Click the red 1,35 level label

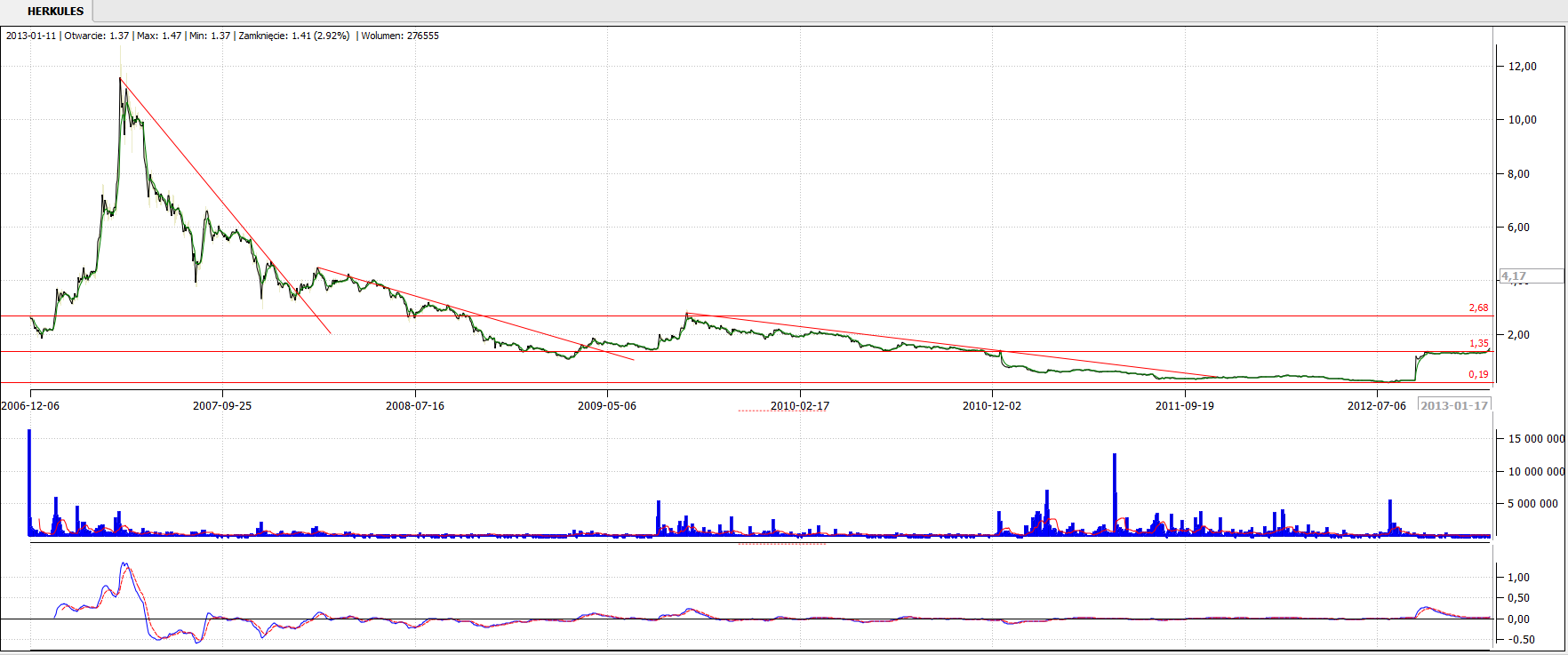coord(1478,343)
